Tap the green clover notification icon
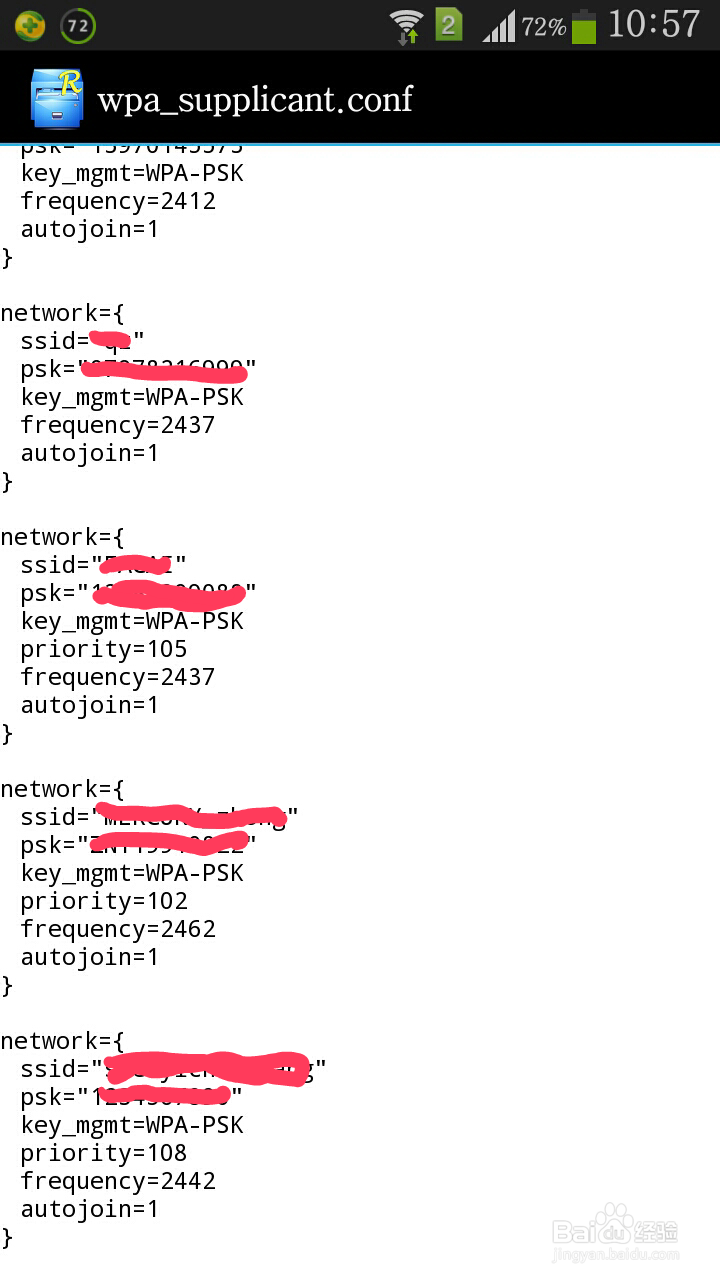Viewport: 720px width, 1280px height. pyautogui.click(x=30, y=26)
